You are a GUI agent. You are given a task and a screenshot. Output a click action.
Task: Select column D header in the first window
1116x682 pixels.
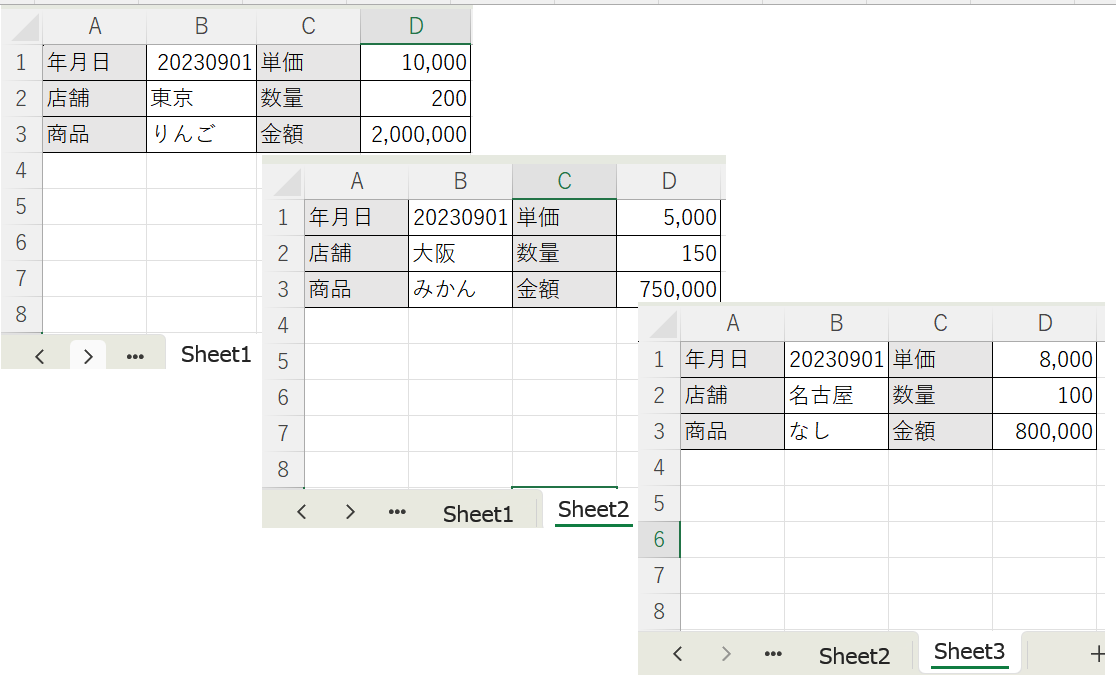point(416,27)
